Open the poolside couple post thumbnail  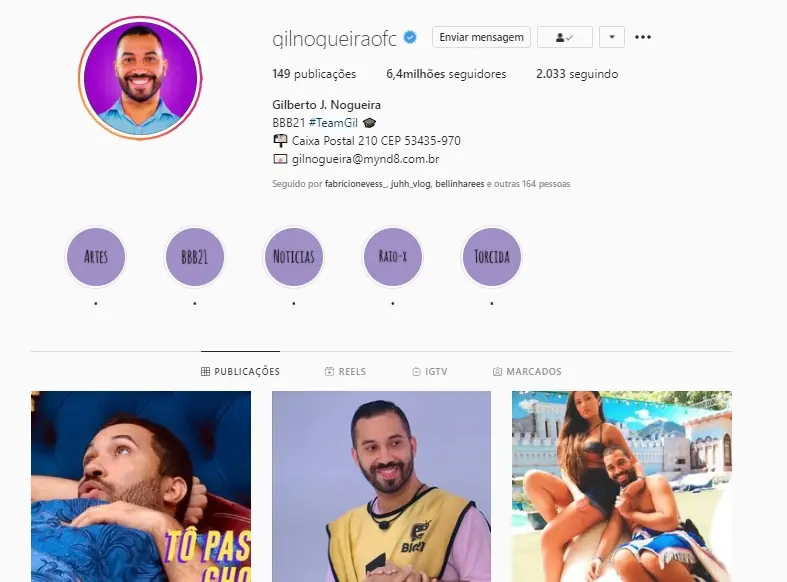(622, 487)
